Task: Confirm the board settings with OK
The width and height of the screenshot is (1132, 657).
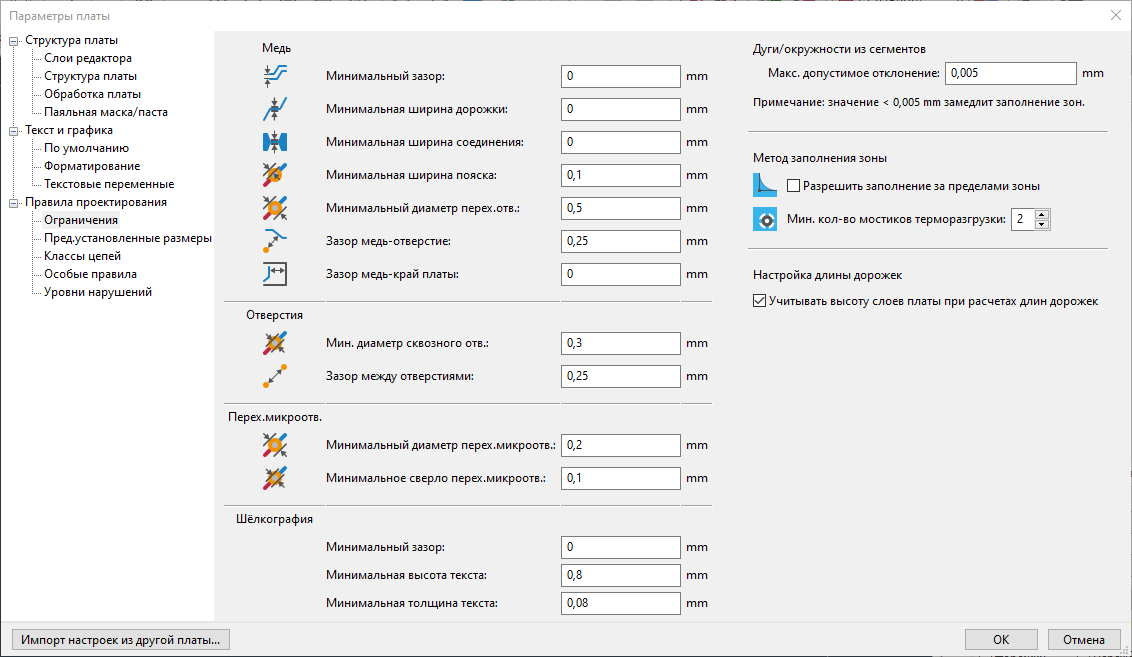Action: (x=1001, y=640)
